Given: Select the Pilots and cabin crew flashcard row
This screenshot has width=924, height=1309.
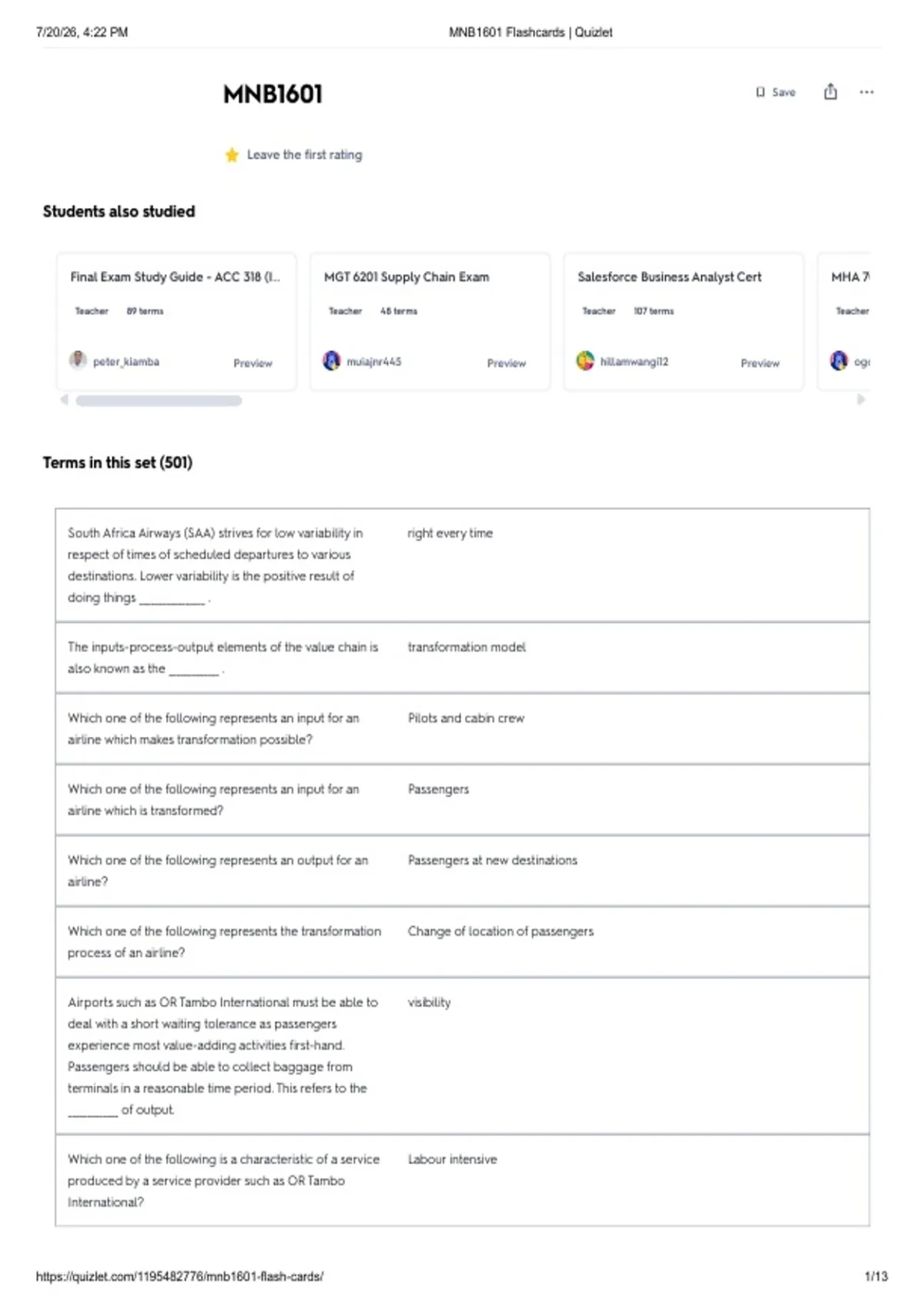Looking at the screenshot, I should (x=462, y=728).
